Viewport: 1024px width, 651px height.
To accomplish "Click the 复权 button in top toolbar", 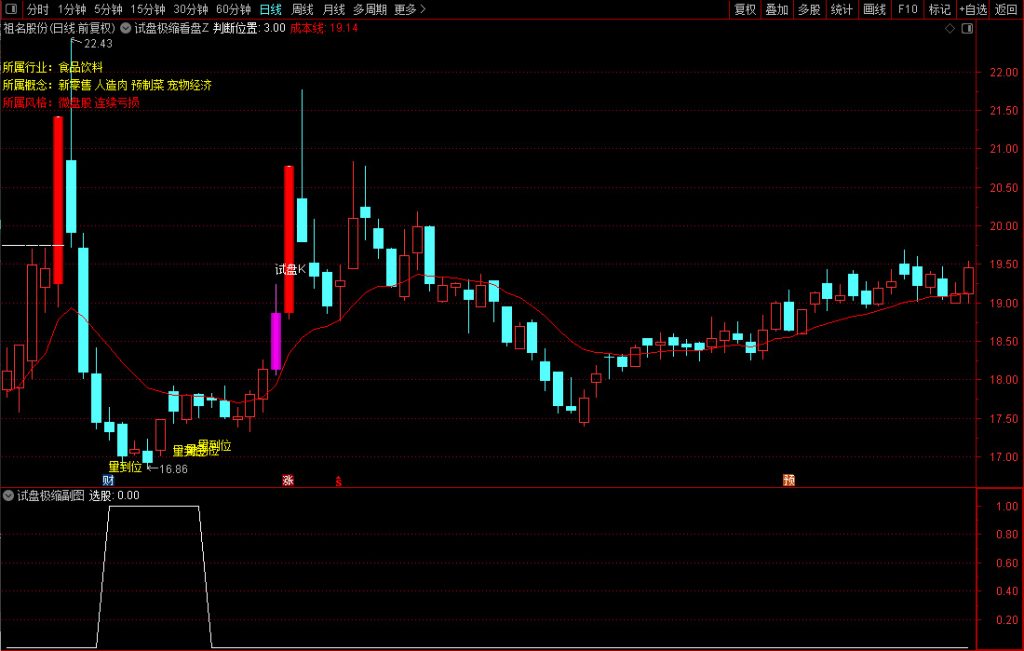I will pos(745,9).
